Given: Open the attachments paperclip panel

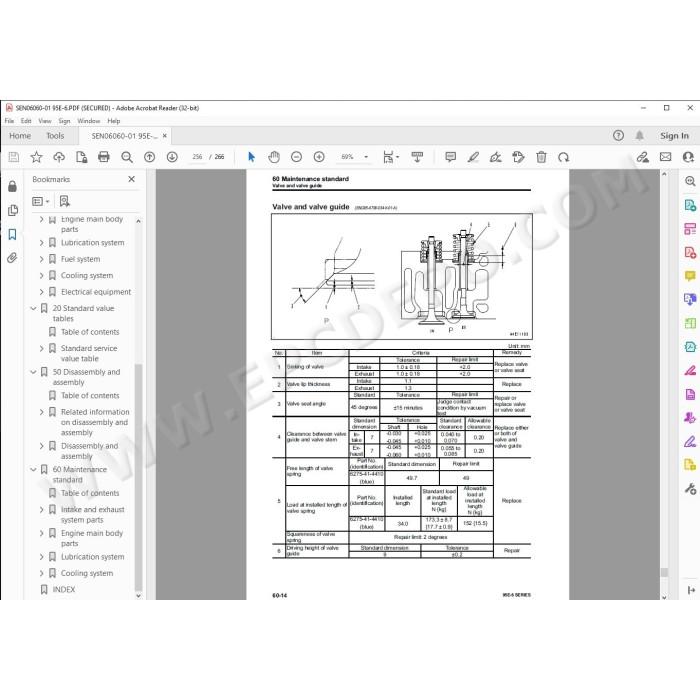Looking at the screenshot, I should 12,258.
